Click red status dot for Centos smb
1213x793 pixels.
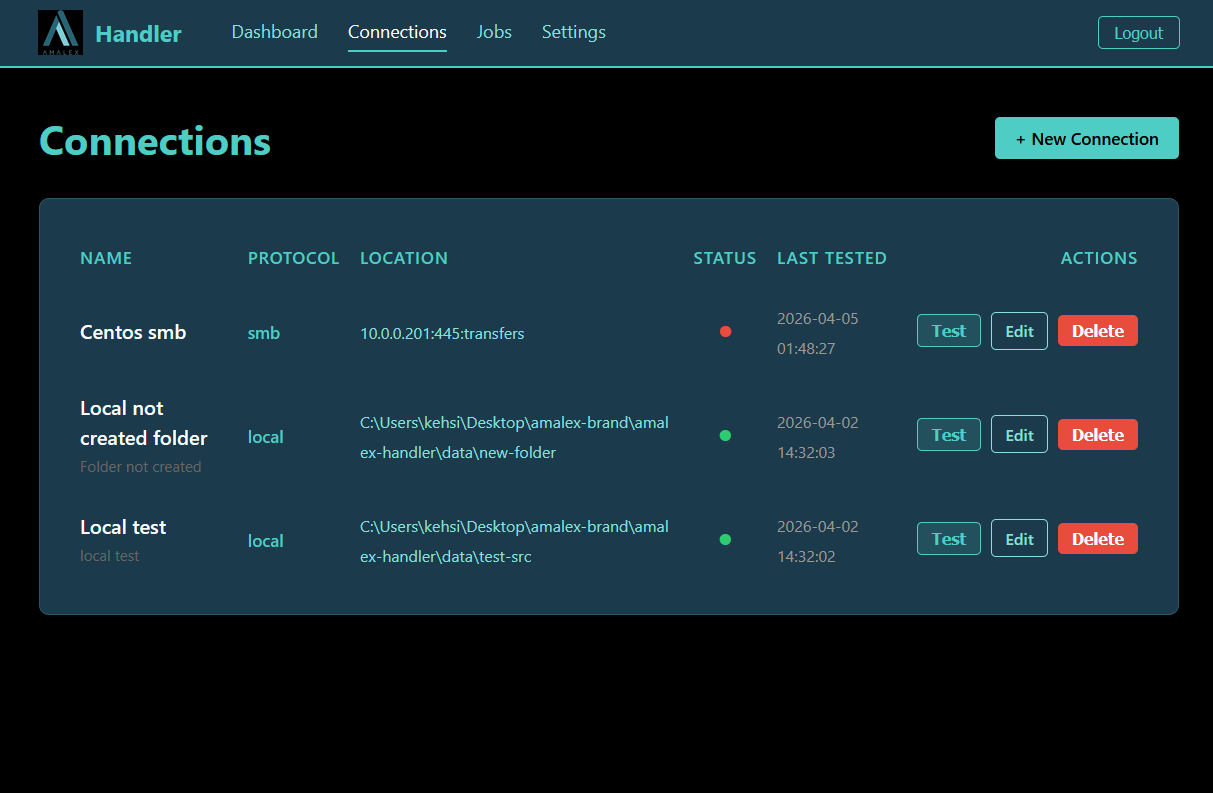pos(725,331)
